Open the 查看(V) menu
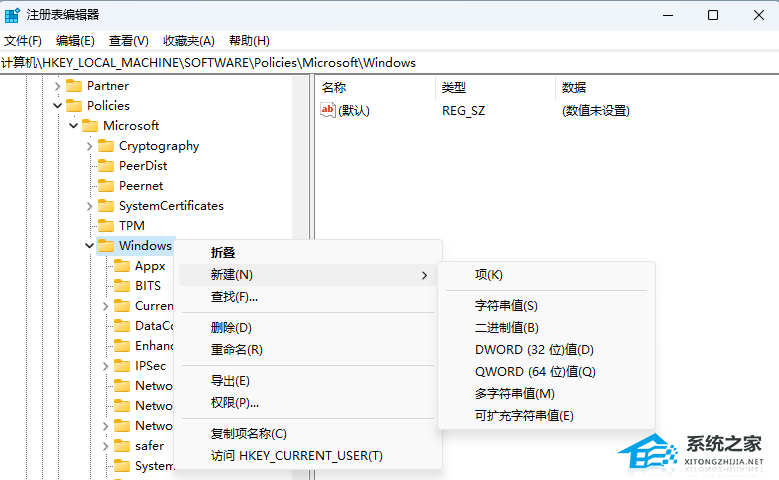The image size is (779, 480). (x=129, y=41)
